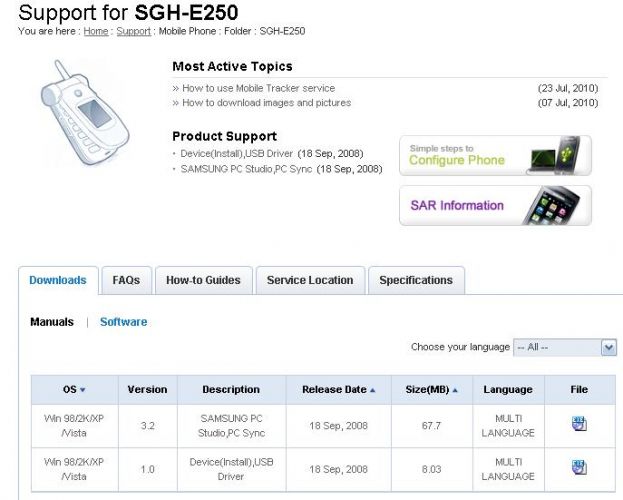Download the USB Driver file icon
The height and width of the screenshot is (500, 623).
click(579, 467)
